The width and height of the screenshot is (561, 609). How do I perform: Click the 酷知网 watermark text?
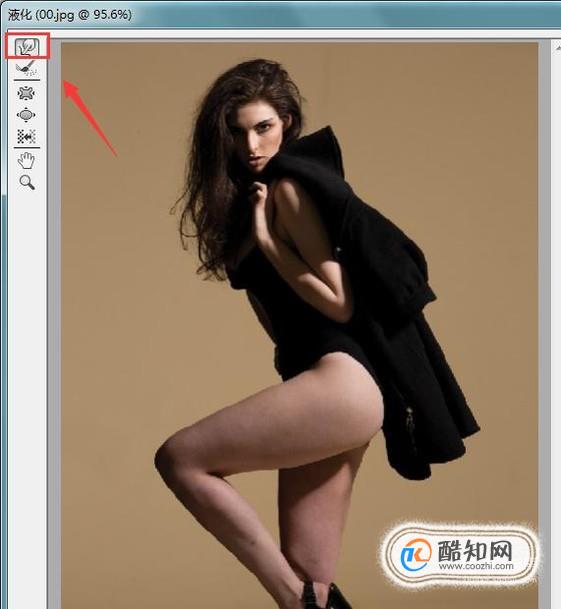pyautogui.click(x=475, y=550)
